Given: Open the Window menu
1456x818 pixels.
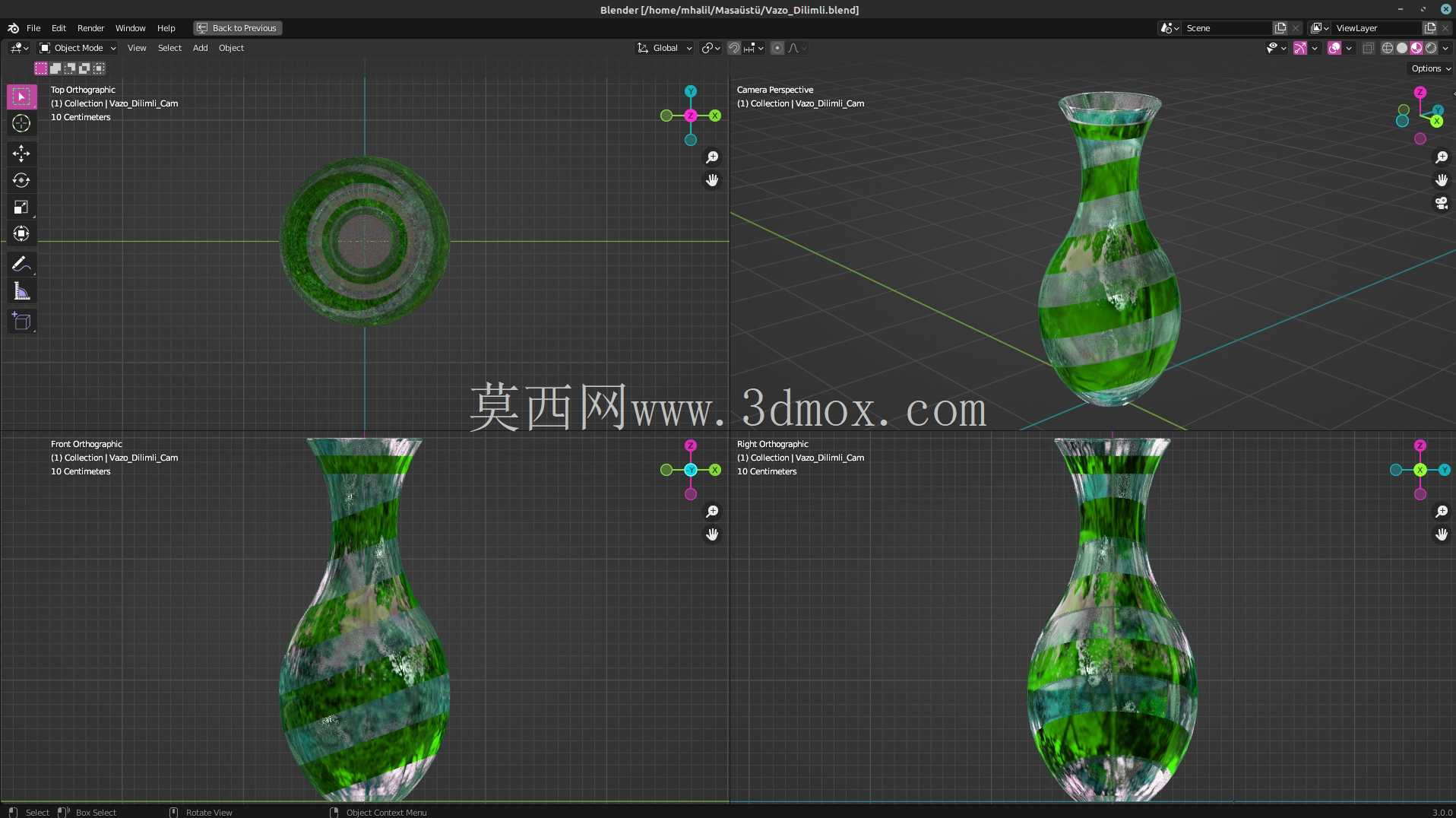Looking at the screenshot, I should point(130,28).
